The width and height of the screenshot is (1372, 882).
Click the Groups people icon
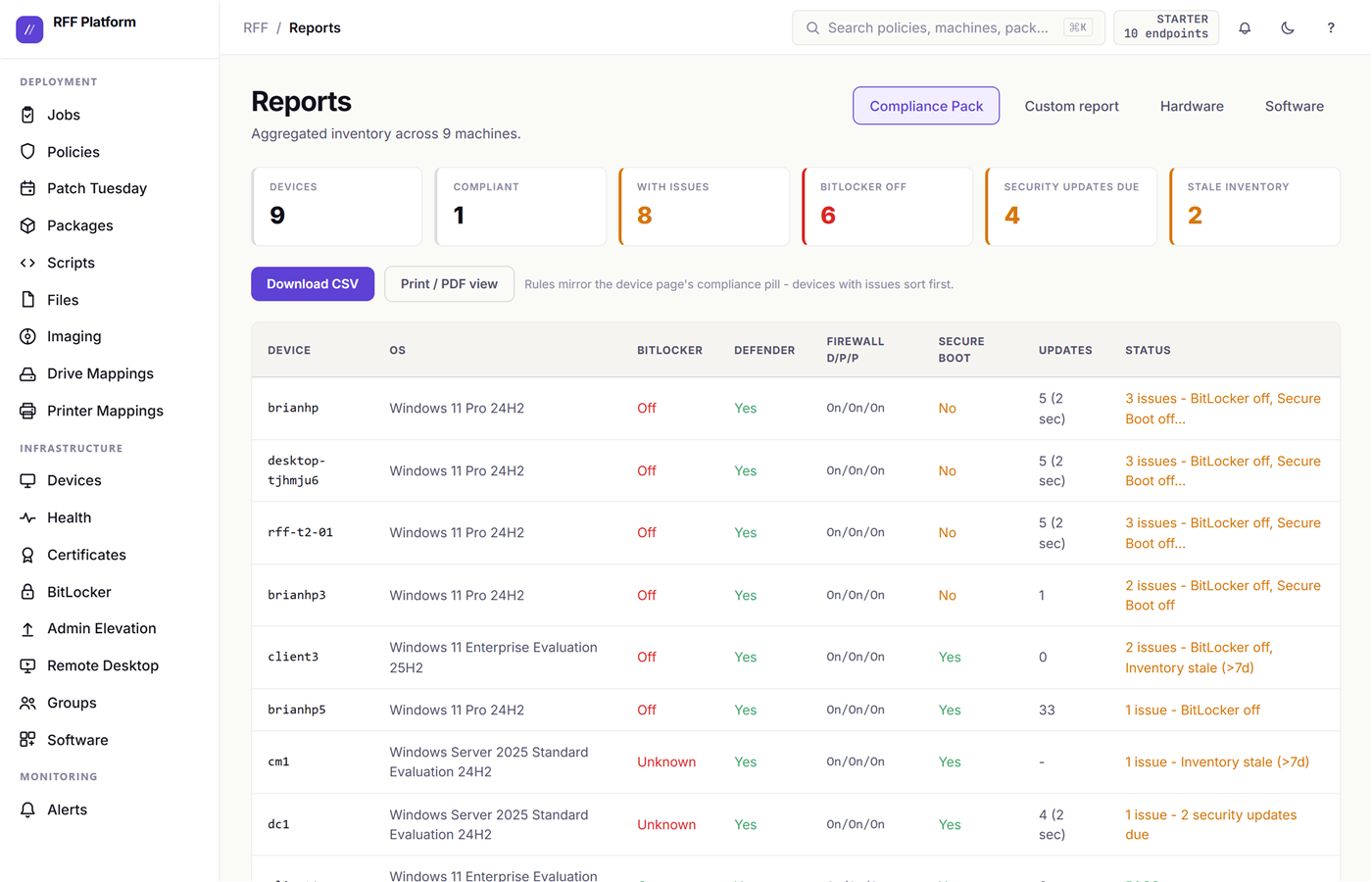point(27,703)
